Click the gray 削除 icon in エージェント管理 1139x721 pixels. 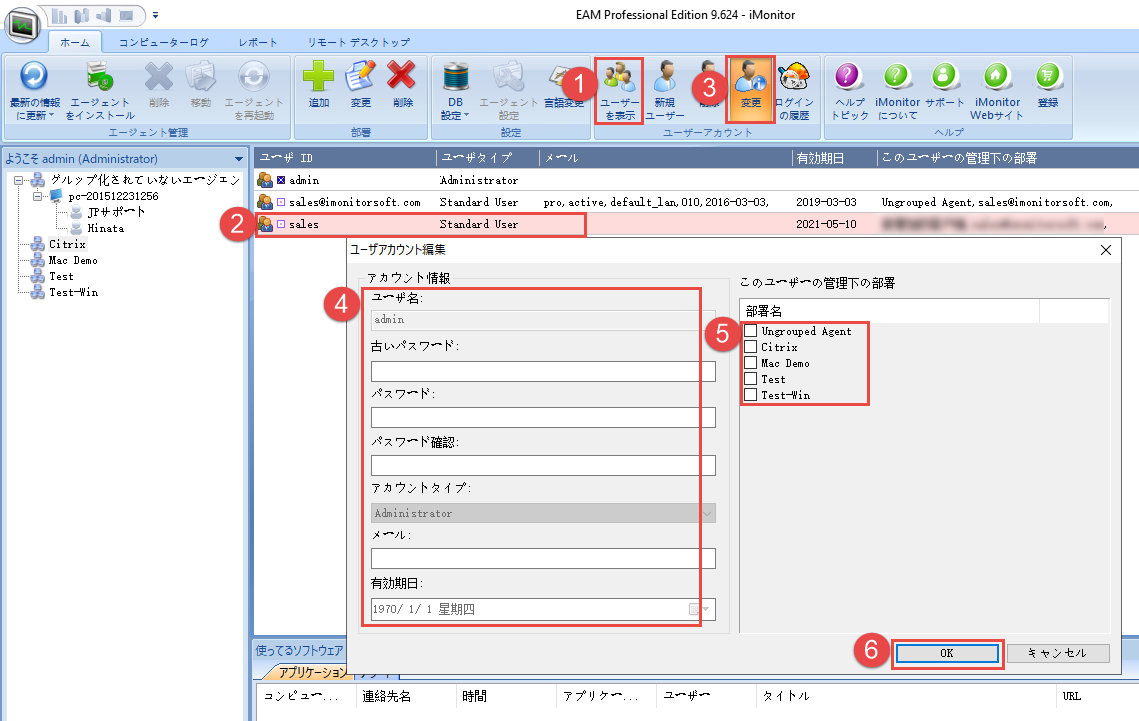158,77
